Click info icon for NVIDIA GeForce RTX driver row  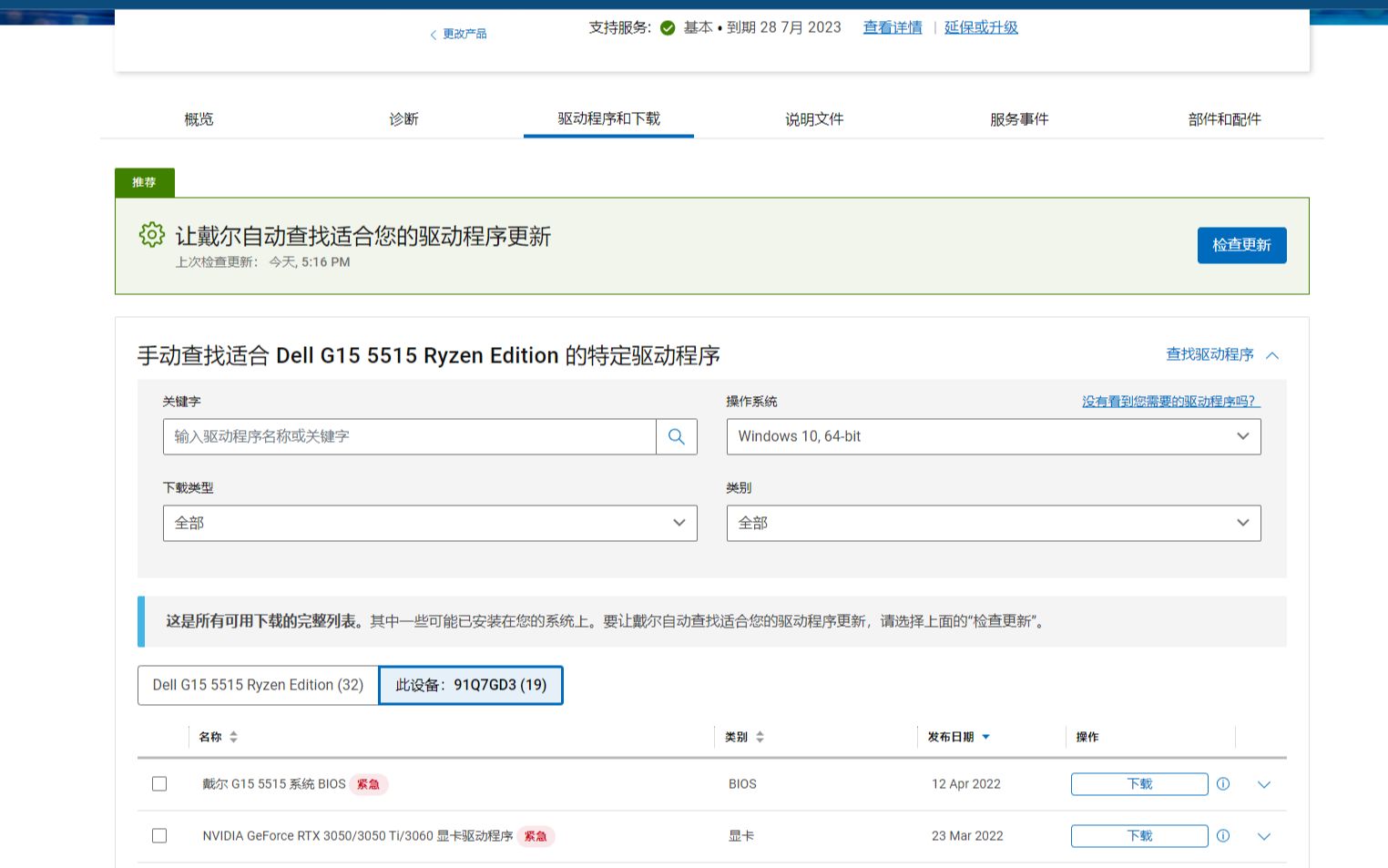click(1223, 835)
